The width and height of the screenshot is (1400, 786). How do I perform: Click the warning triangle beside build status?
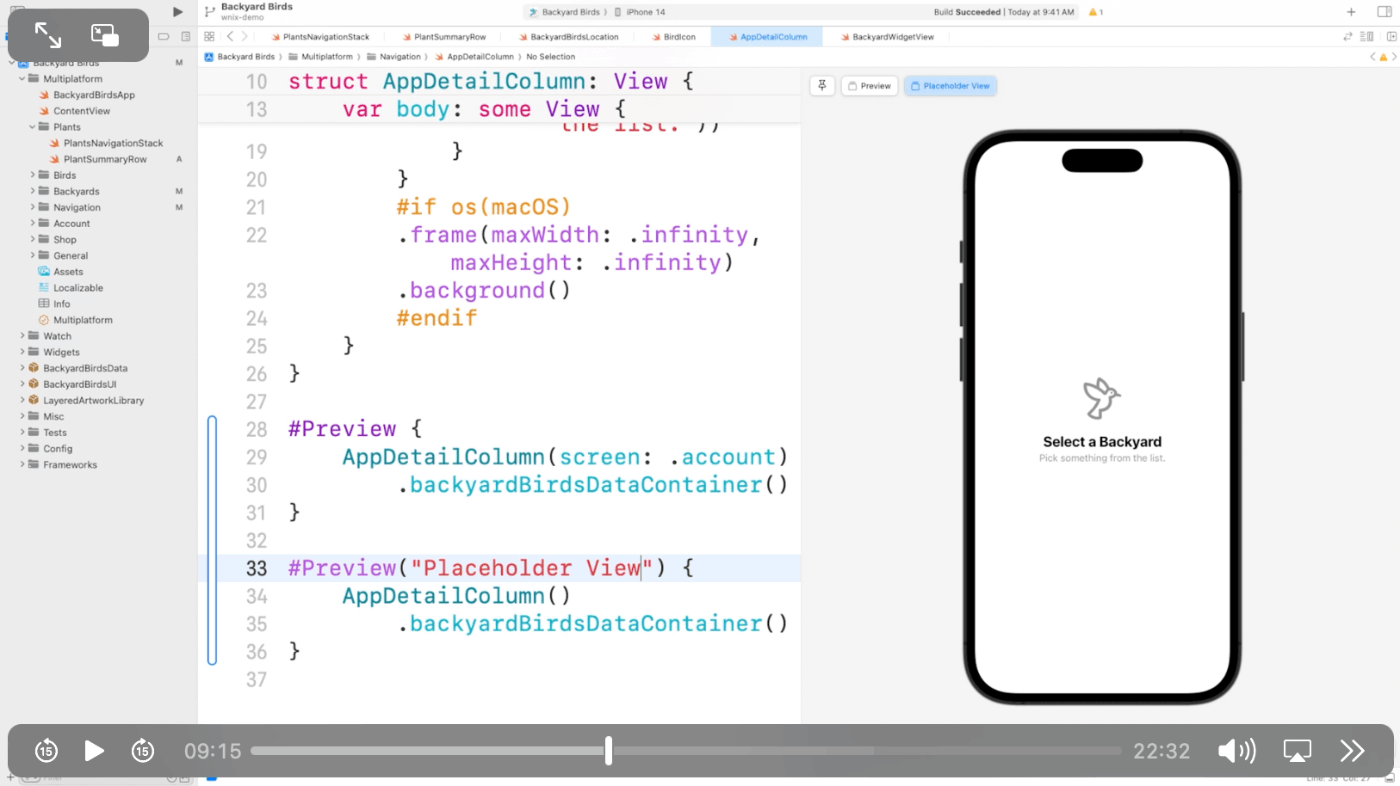(x=1095, y=12)
